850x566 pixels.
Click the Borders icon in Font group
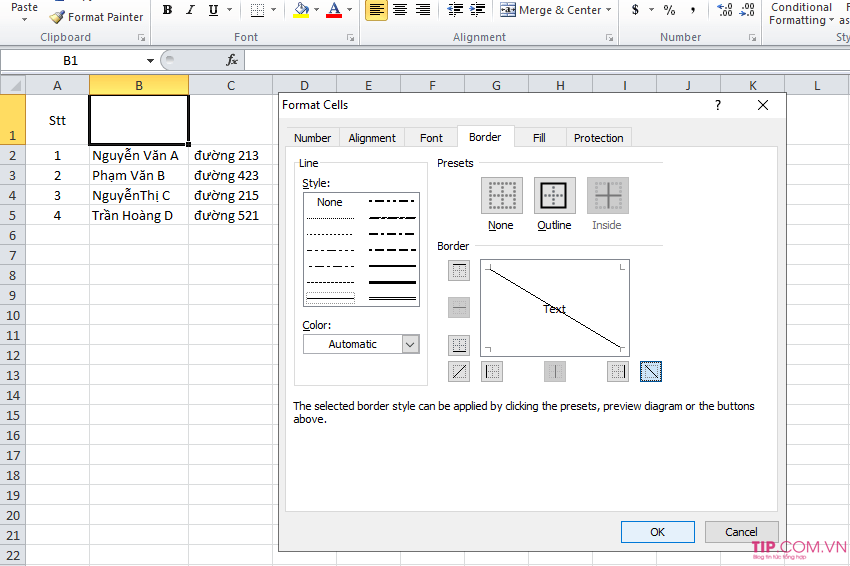257,10
